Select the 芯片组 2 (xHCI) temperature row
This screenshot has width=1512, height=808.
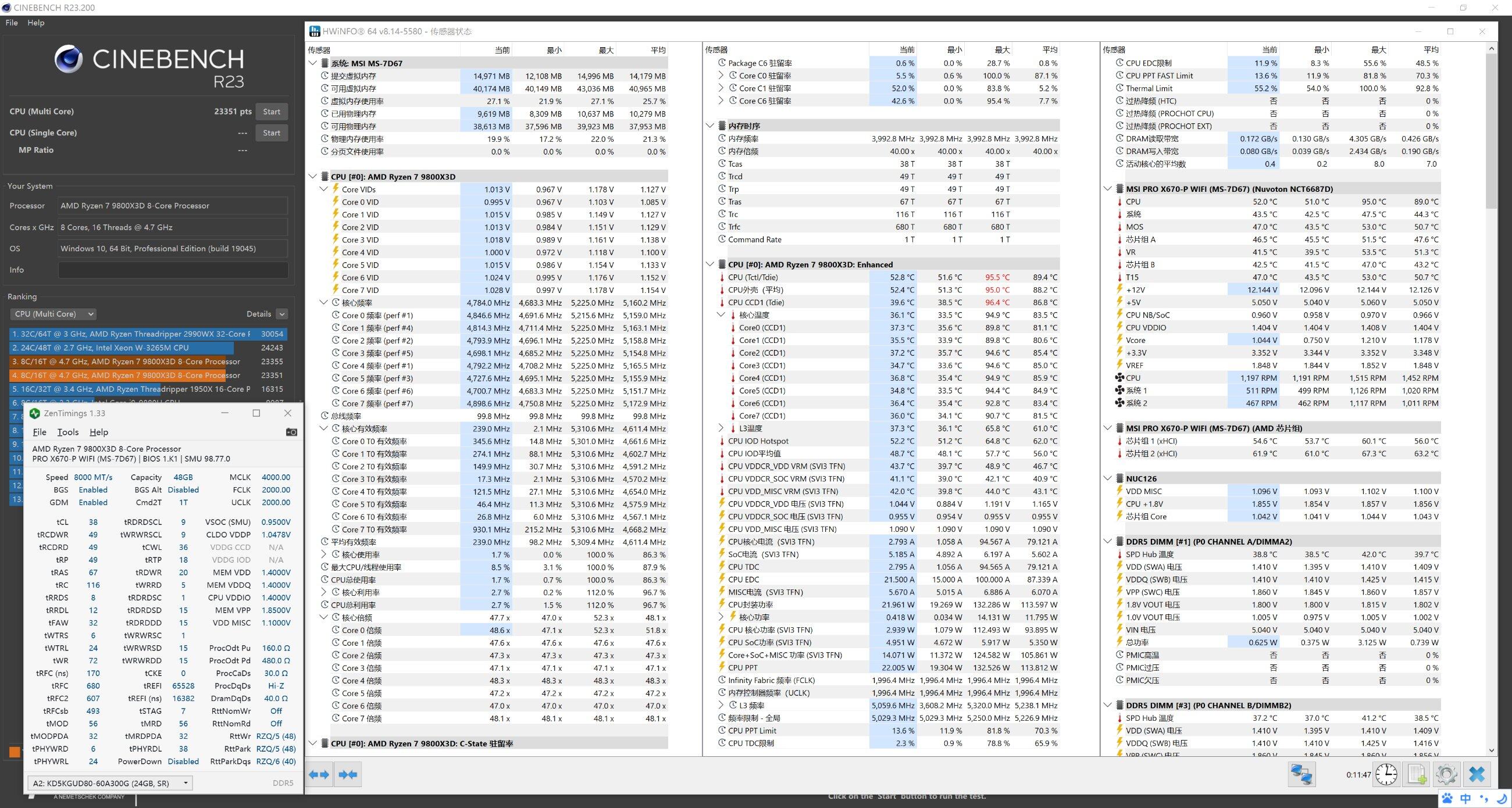(1277, 453)
